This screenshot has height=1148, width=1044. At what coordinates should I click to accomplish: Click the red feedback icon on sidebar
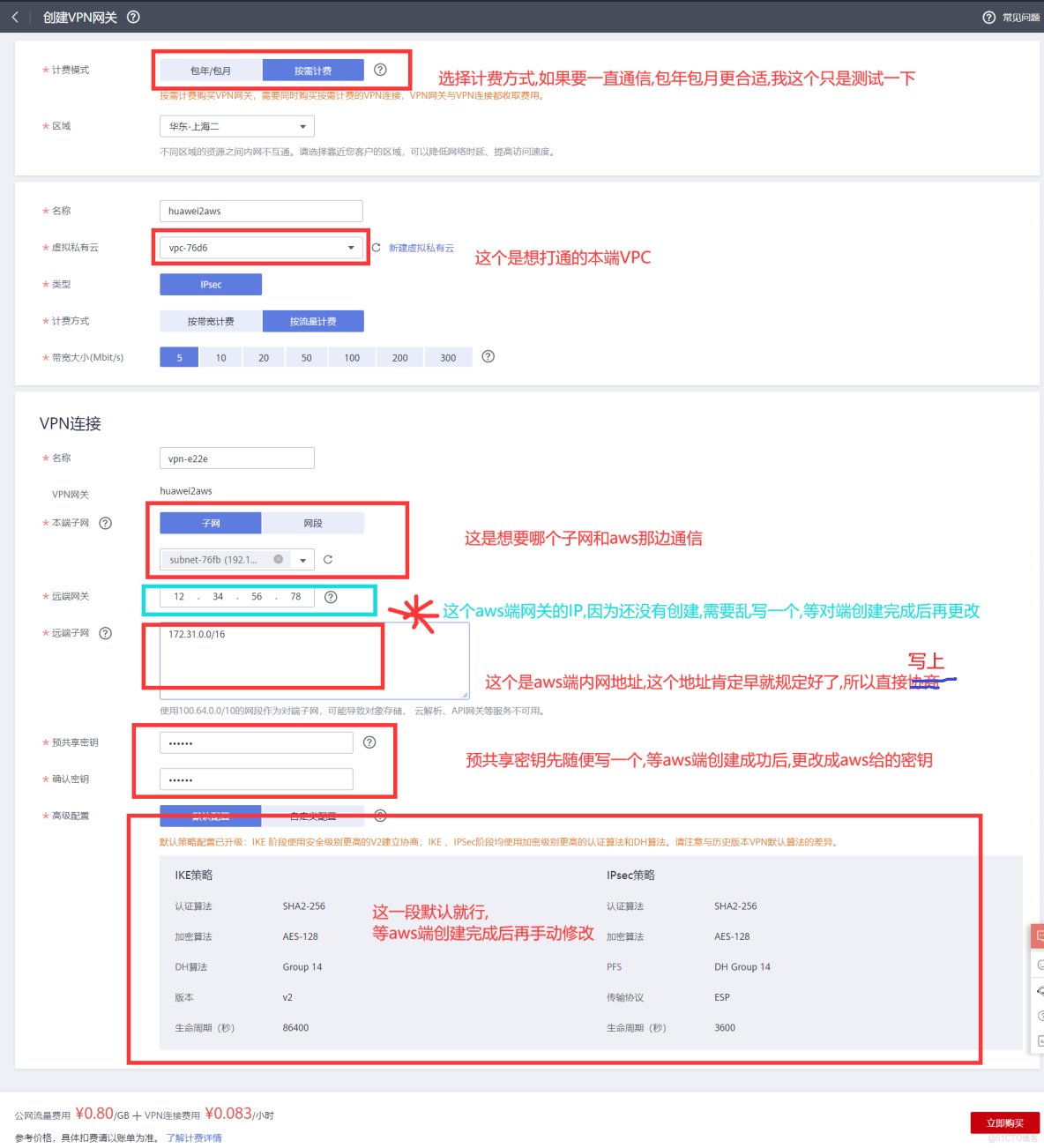point(1039,936)
